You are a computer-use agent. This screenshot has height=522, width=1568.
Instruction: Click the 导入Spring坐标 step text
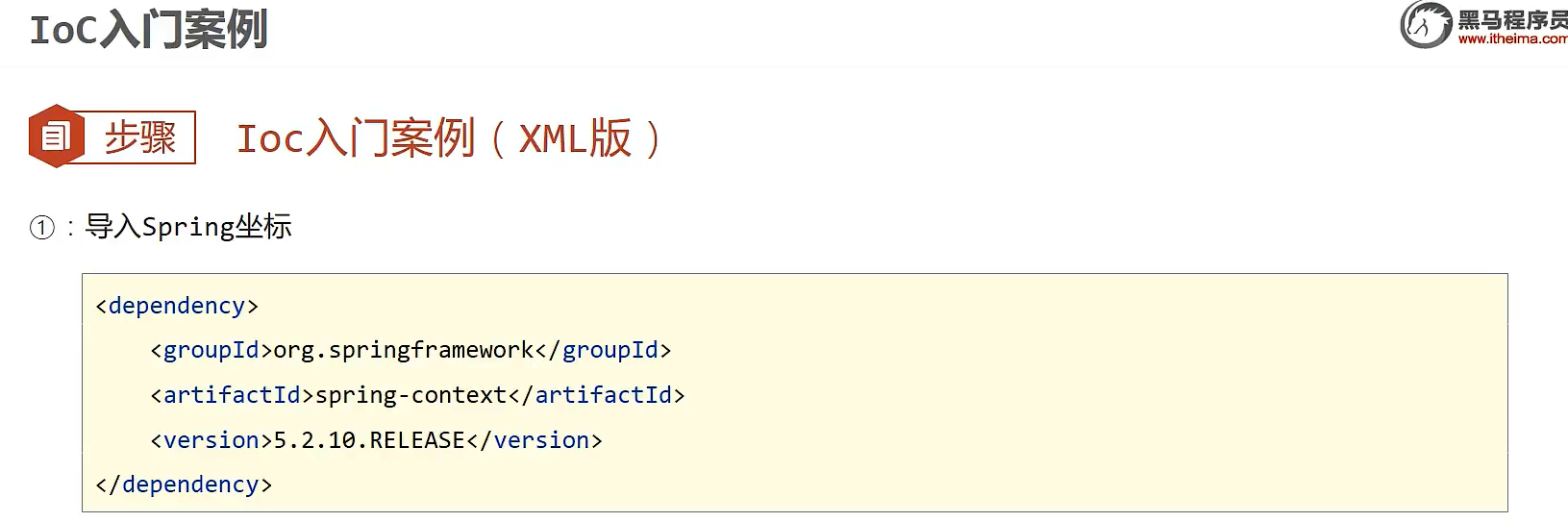click(188, 227)
